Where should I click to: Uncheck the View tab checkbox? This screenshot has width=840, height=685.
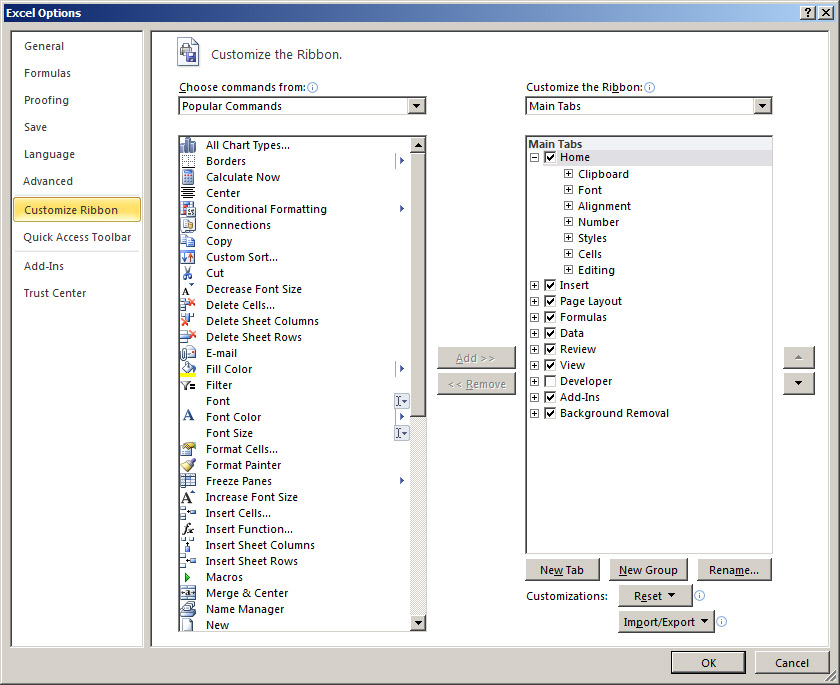(550, 365)
